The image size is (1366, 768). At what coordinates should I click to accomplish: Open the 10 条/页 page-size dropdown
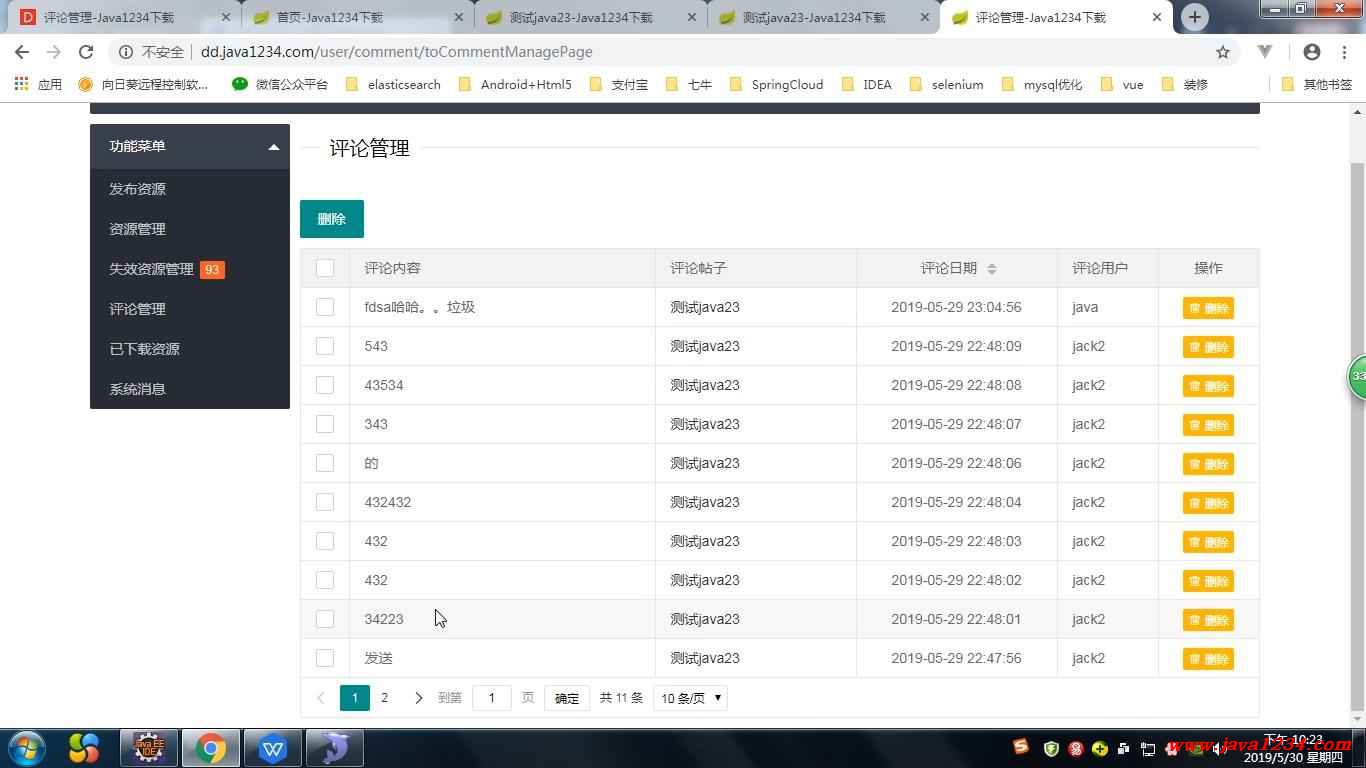(691, 698)
